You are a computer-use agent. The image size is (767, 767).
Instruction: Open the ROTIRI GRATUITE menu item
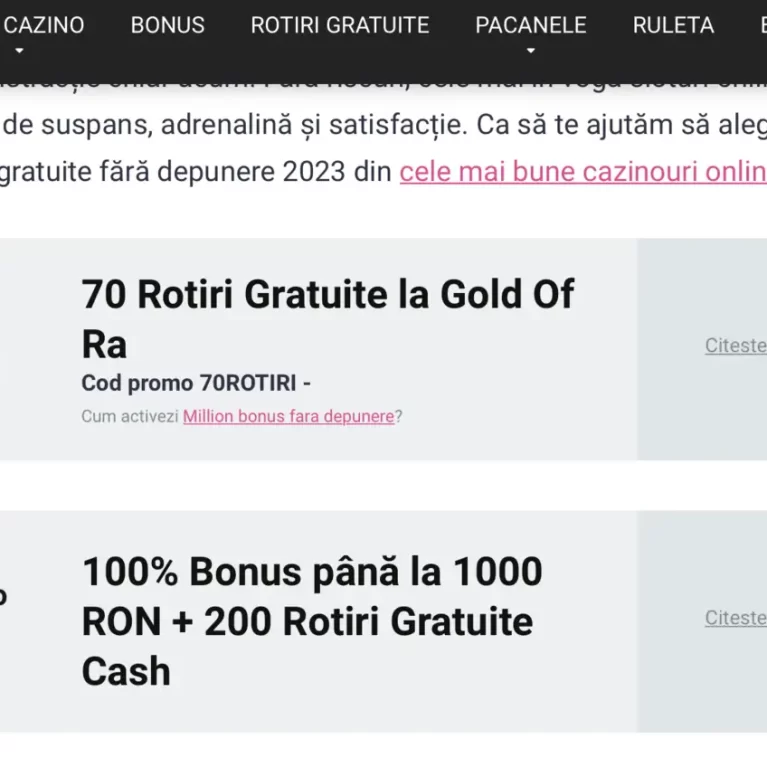click(x=340, y=25)
